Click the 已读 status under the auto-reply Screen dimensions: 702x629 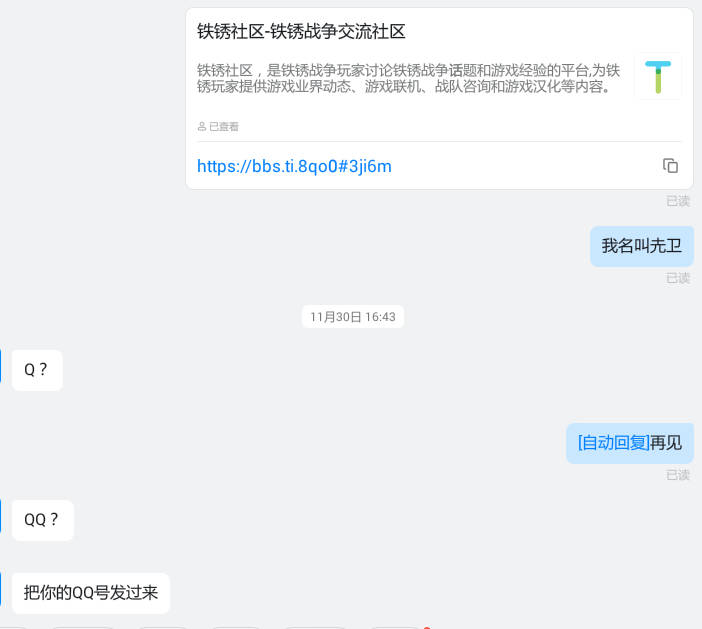point(678,475)
